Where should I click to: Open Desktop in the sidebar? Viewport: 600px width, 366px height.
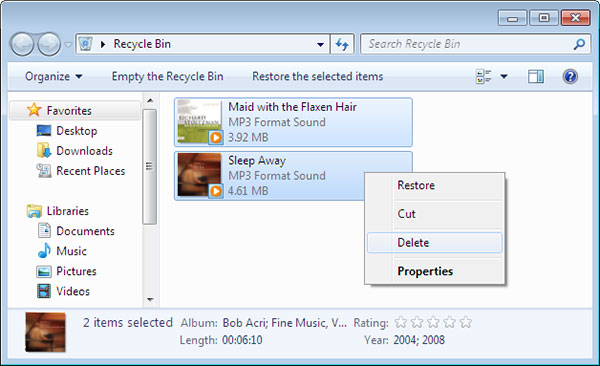tap(77, 131)
